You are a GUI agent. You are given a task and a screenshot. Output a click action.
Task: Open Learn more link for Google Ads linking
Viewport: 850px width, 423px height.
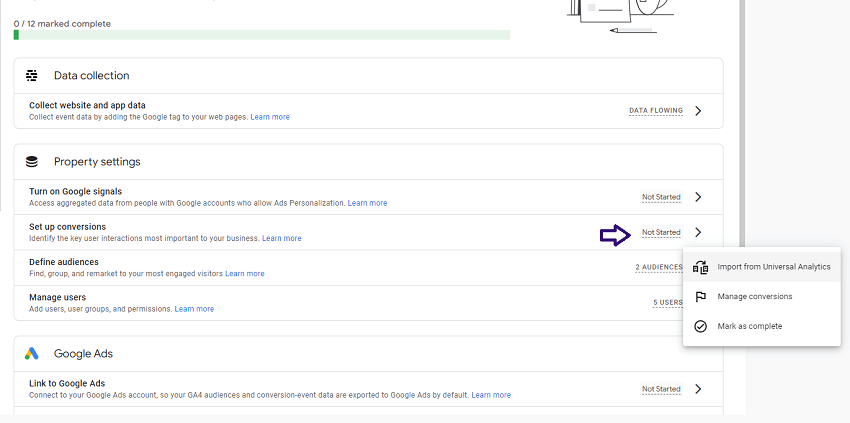tap(491, 395)
